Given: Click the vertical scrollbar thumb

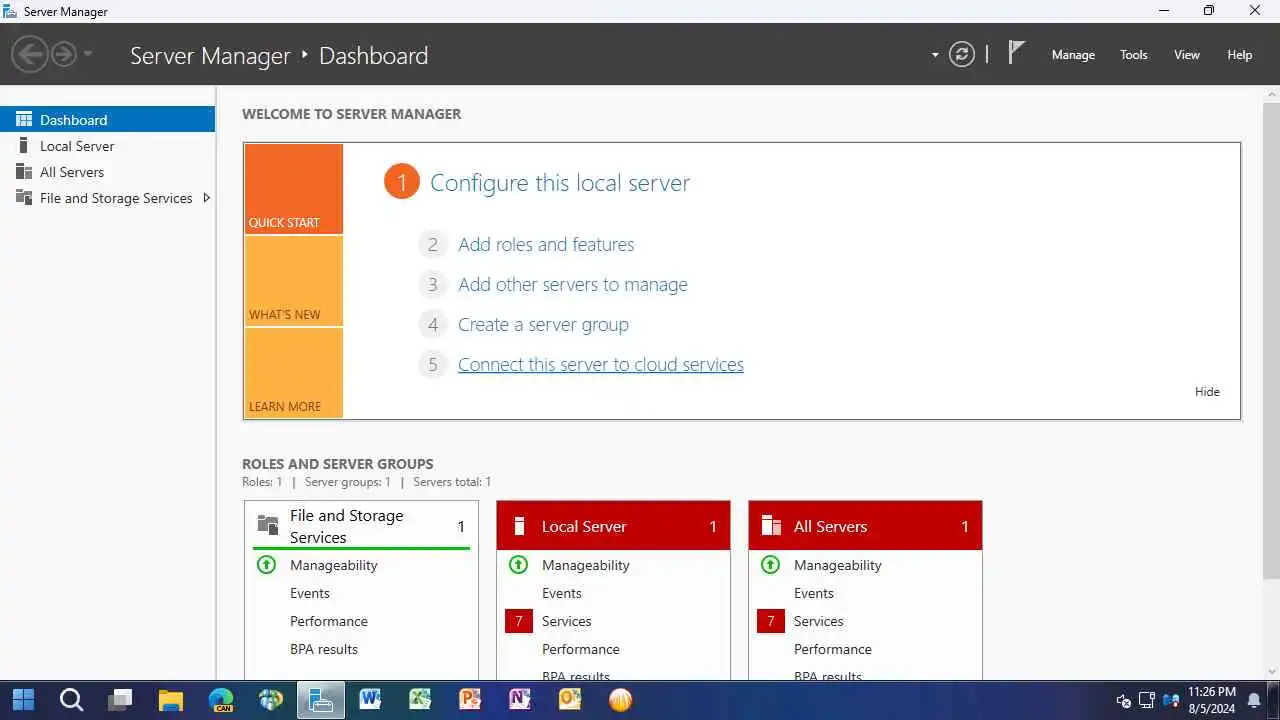Looking at the screenshot, I should (1271, 340).
